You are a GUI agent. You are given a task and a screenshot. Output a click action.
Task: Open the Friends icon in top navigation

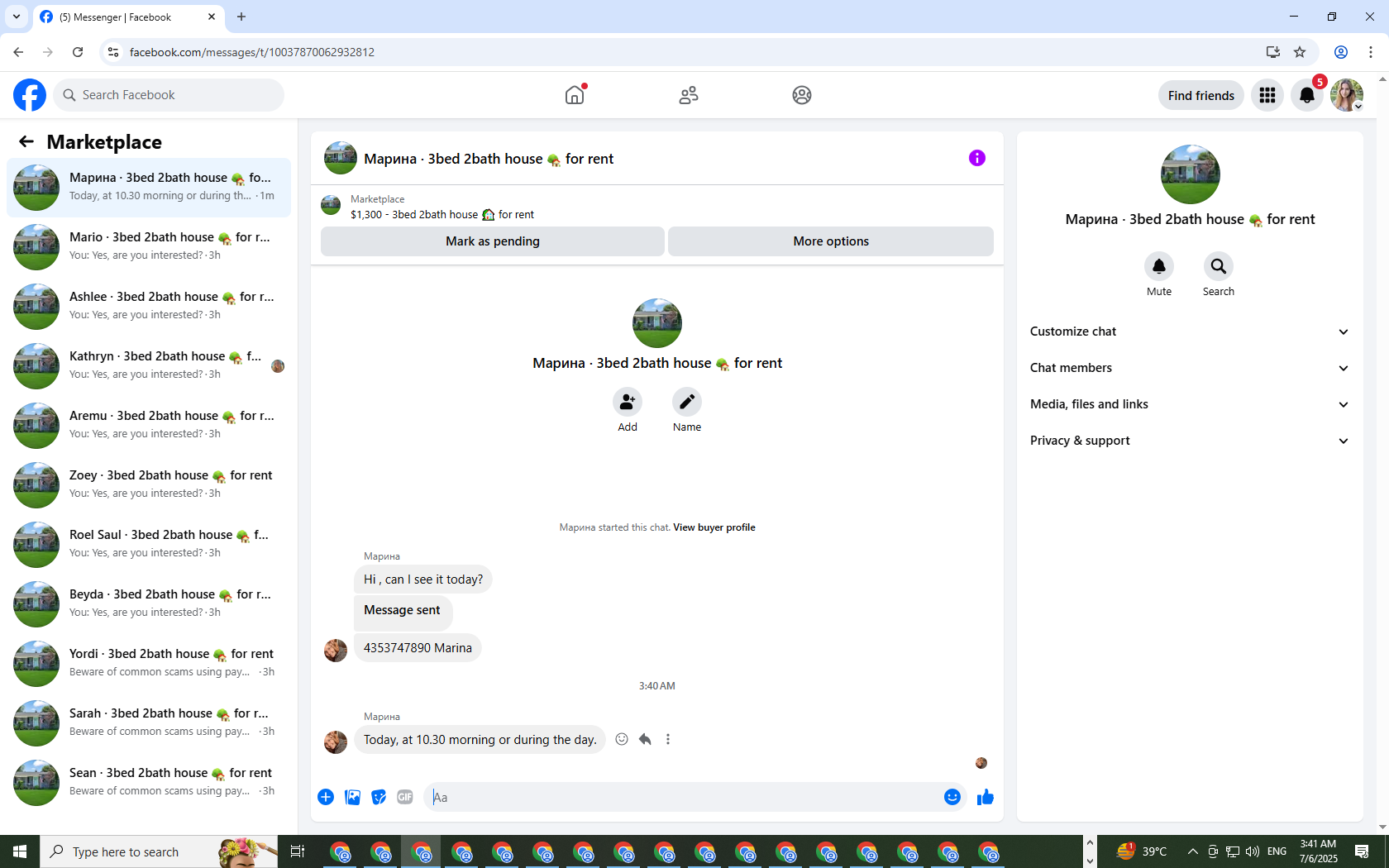tap(689, 95)
